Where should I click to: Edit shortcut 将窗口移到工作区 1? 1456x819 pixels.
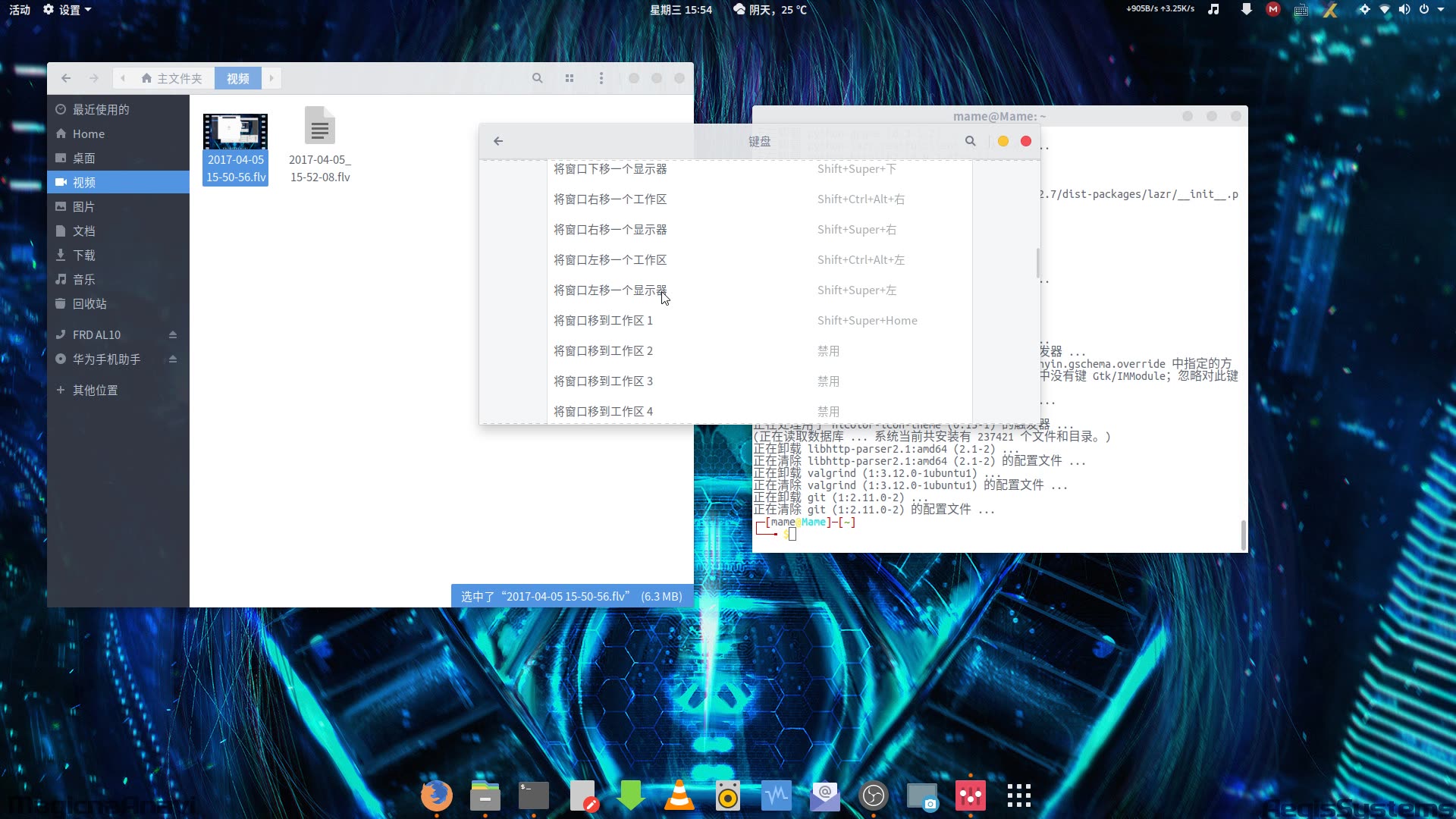[x=759, y=320]
